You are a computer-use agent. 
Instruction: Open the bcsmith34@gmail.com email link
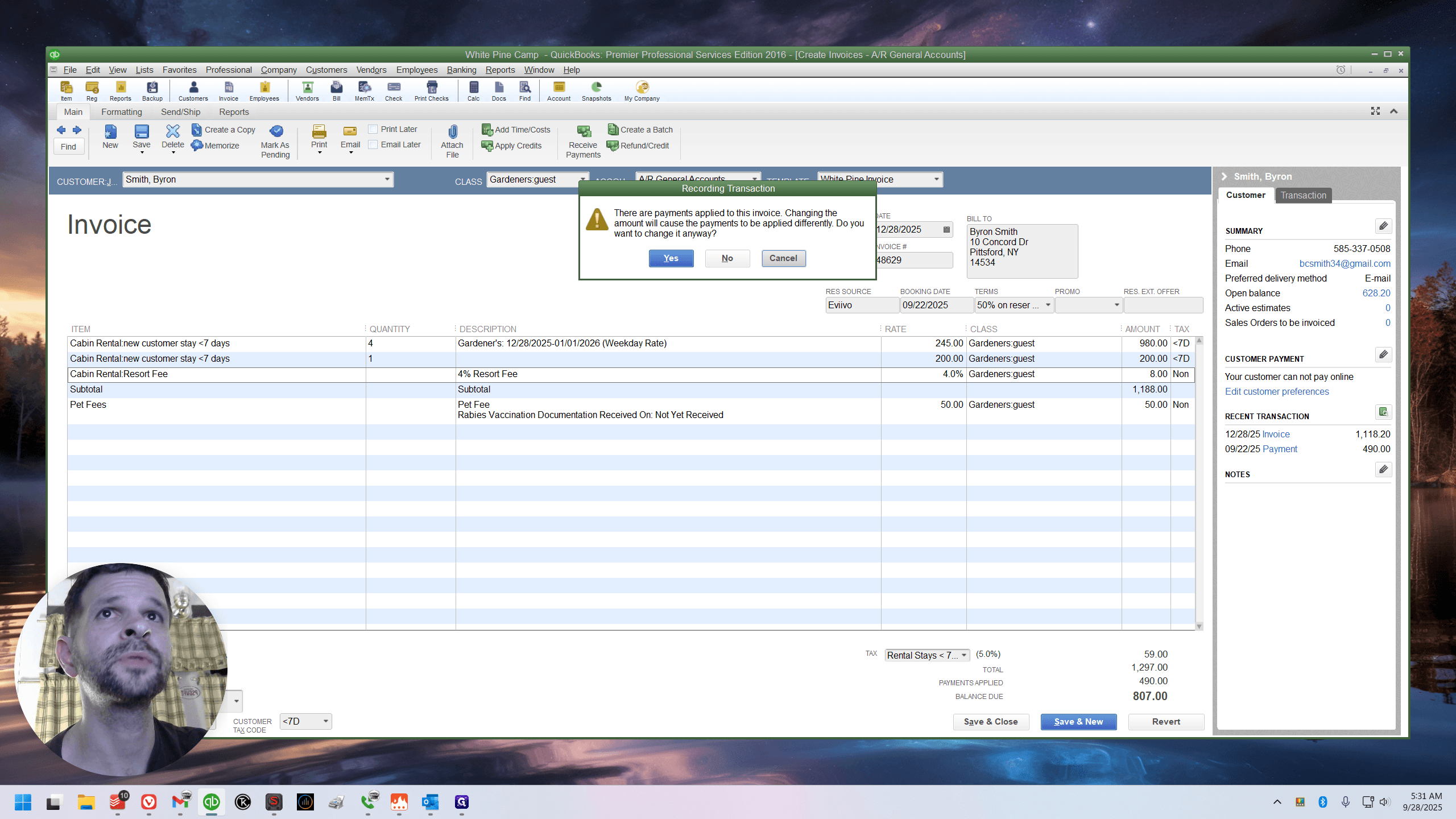point(1345,263)
